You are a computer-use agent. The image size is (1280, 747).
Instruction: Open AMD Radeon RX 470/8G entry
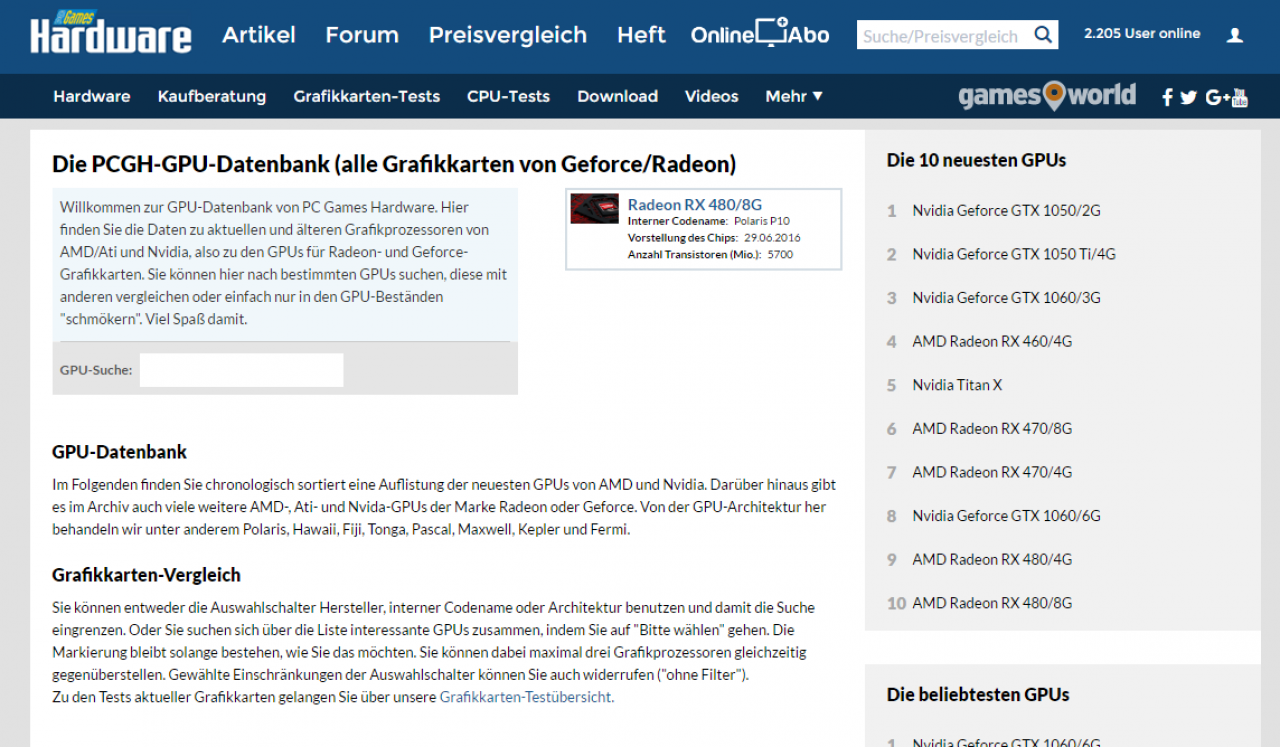click(992, 428)
